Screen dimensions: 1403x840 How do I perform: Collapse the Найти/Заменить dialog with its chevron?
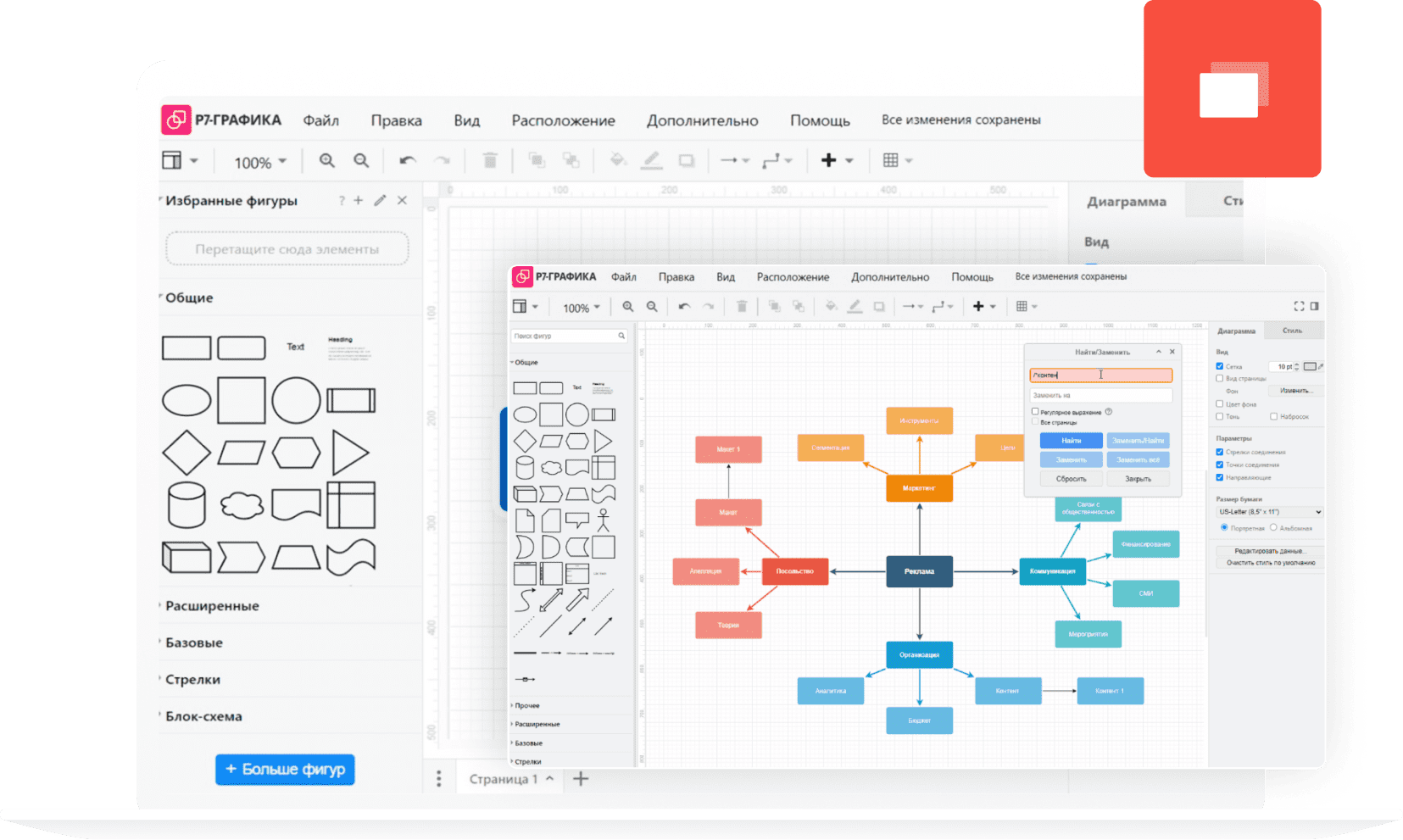click(1159, 352)
